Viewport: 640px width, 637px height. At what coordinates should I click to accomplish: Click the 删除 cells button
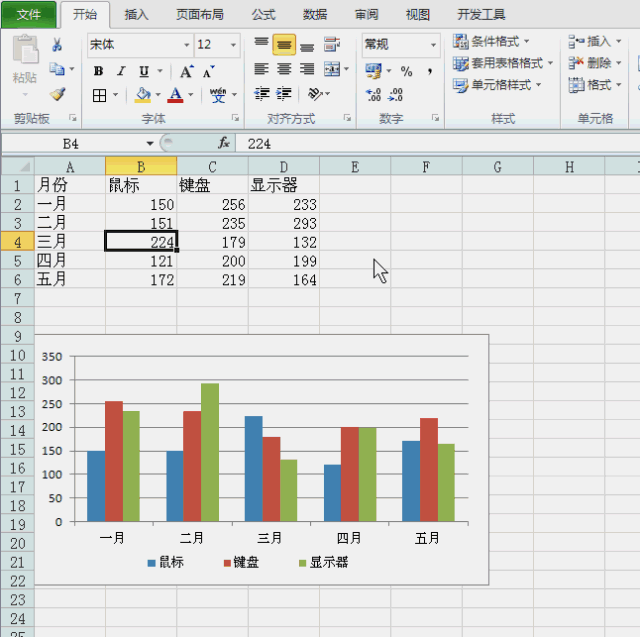click(x=595, y=63)
